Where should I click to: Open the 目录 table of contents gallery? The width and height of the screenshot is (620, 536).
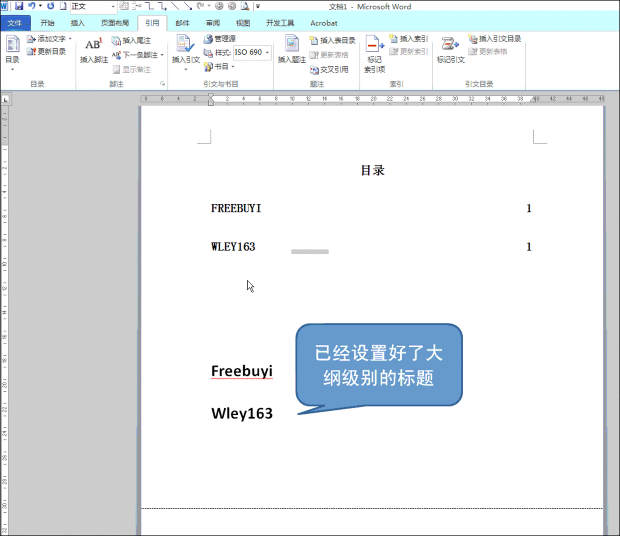point(12,54)
